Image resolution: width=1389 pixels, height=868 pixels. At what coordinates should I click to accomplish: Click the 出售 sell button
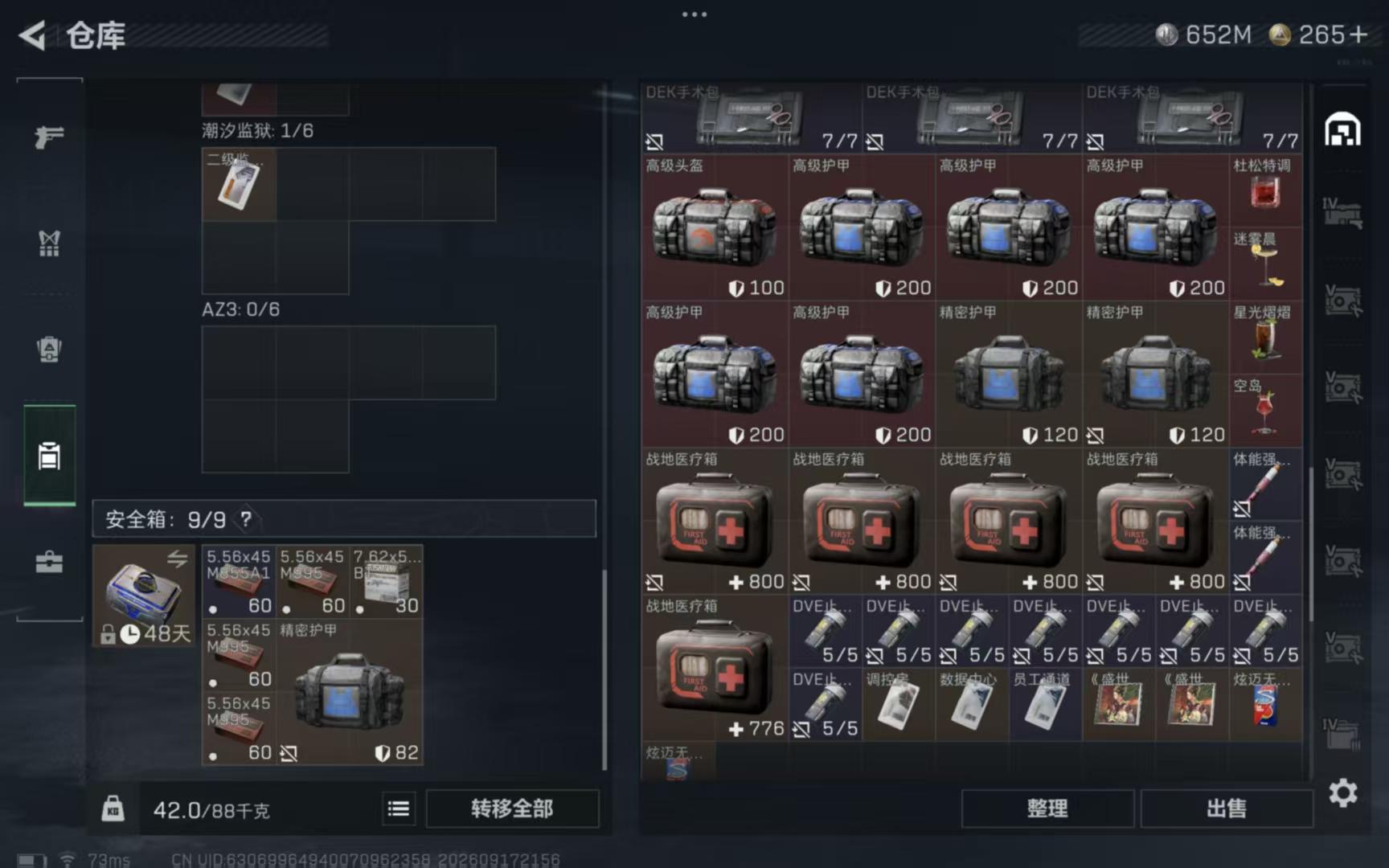click(1227, 808)
